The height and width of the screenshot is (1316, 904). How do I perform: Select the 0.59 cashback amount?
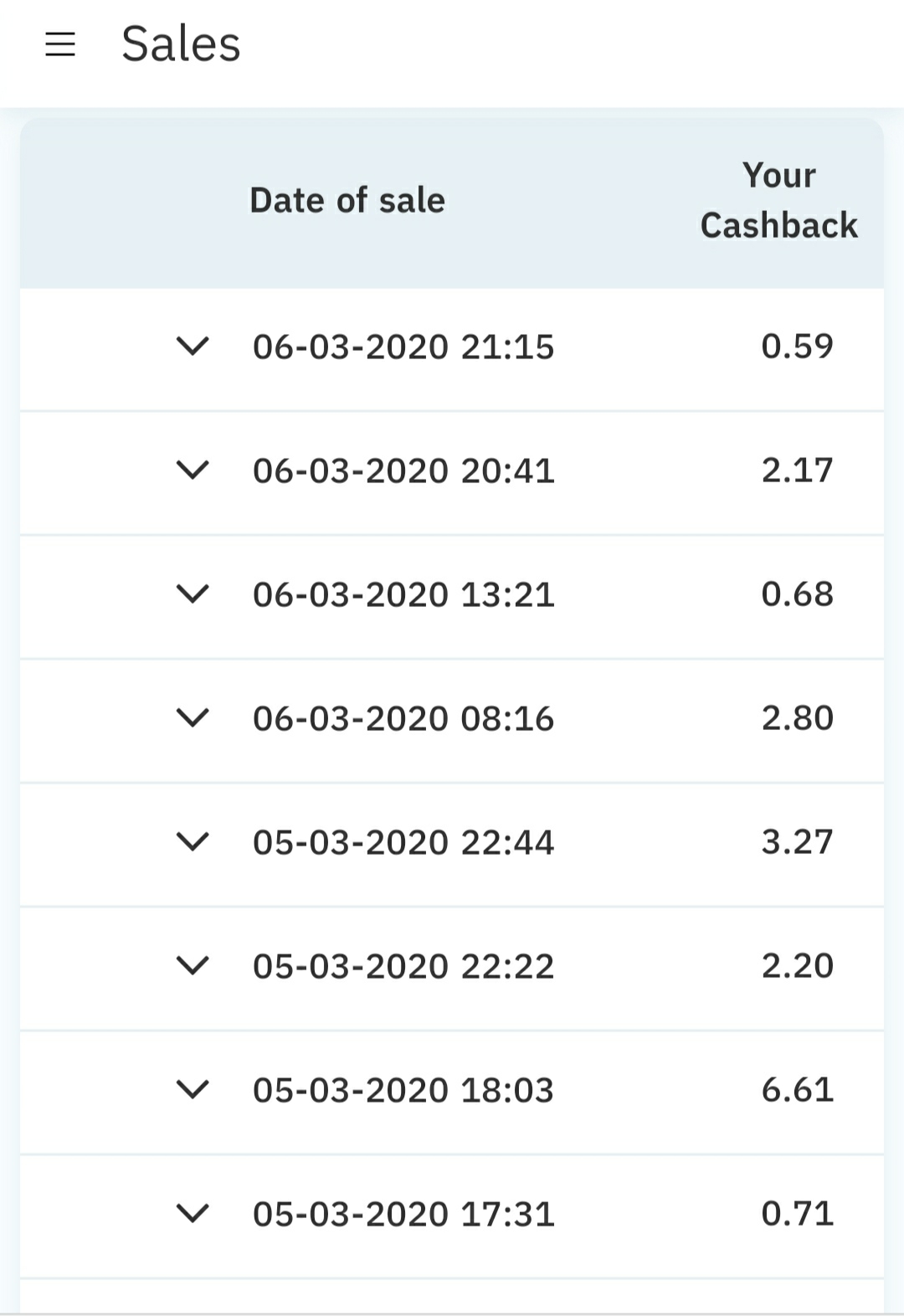797,346
